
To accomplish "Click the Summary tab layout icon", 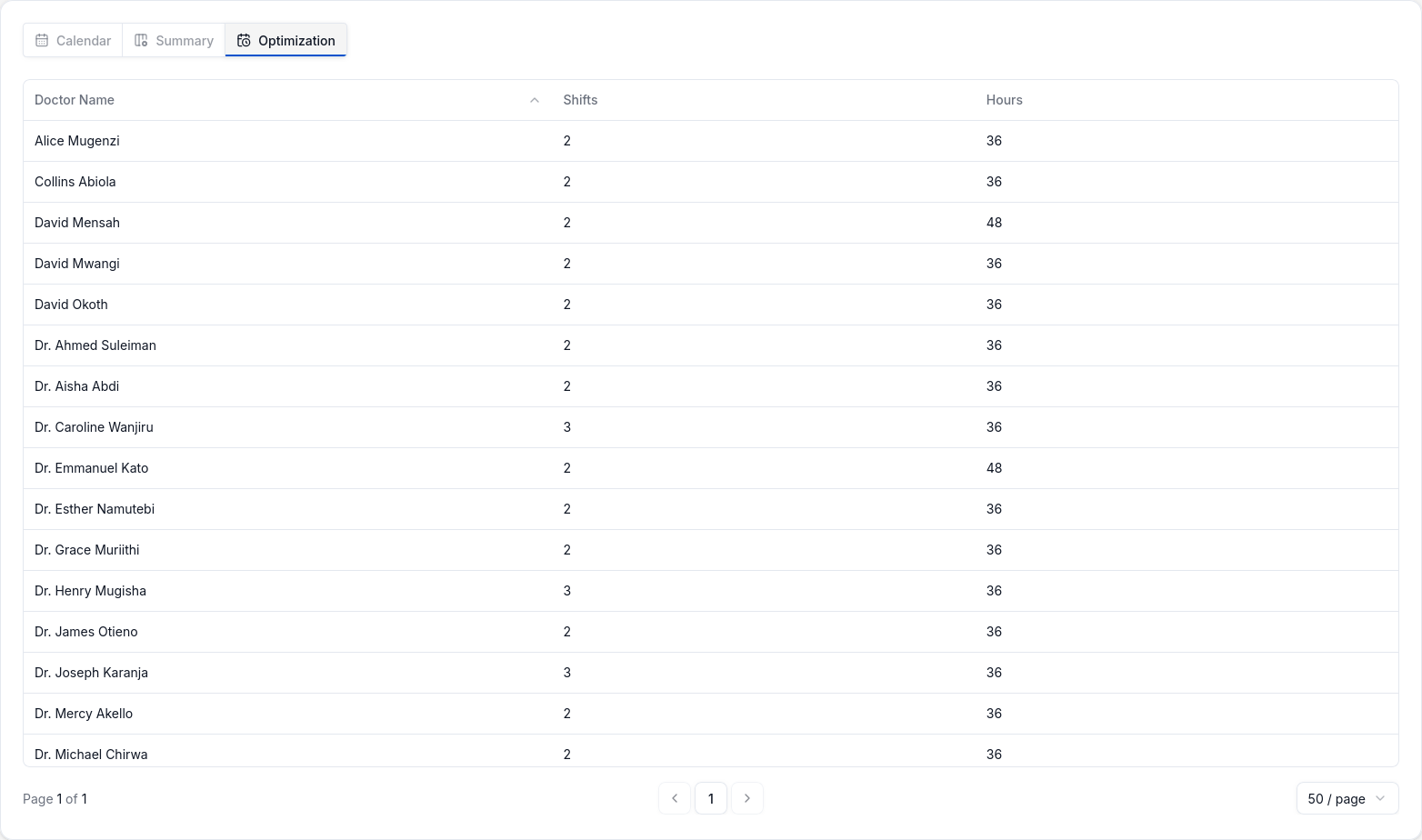I will (141, 40).
